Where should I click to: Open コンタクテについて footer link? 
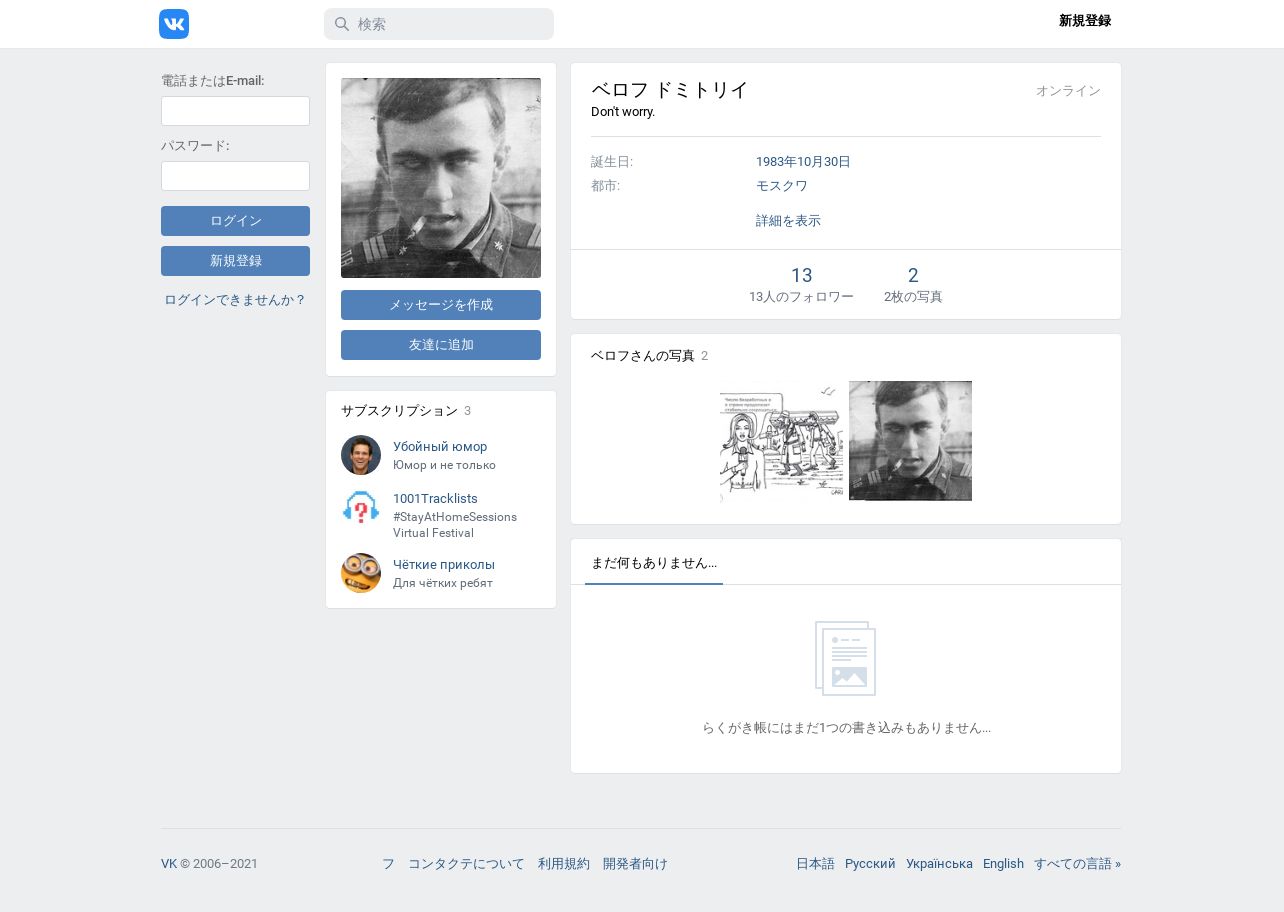point(466,864)
